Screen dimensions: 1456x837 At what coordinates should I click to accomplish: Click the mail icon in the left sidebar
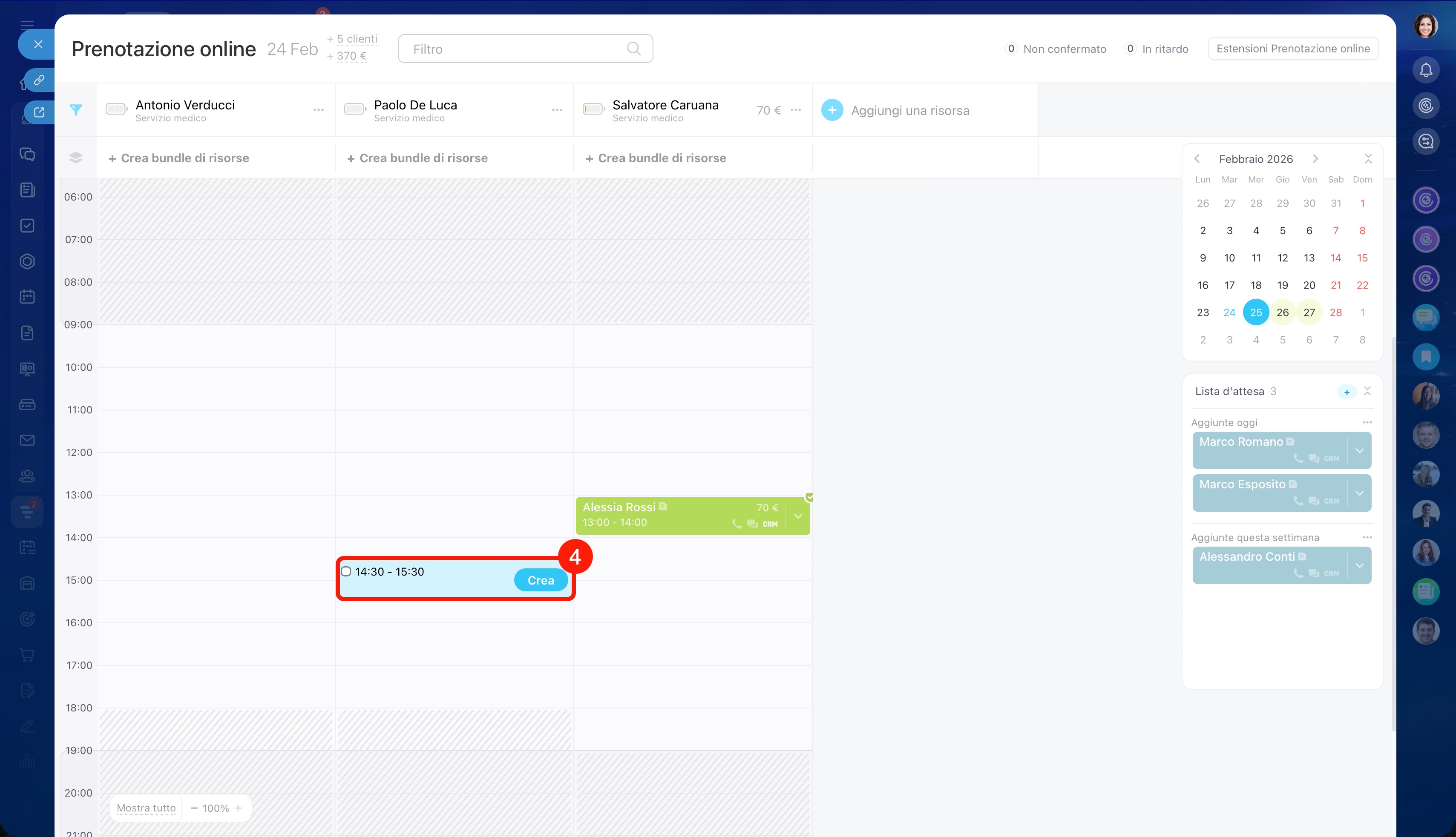point(27,440)
